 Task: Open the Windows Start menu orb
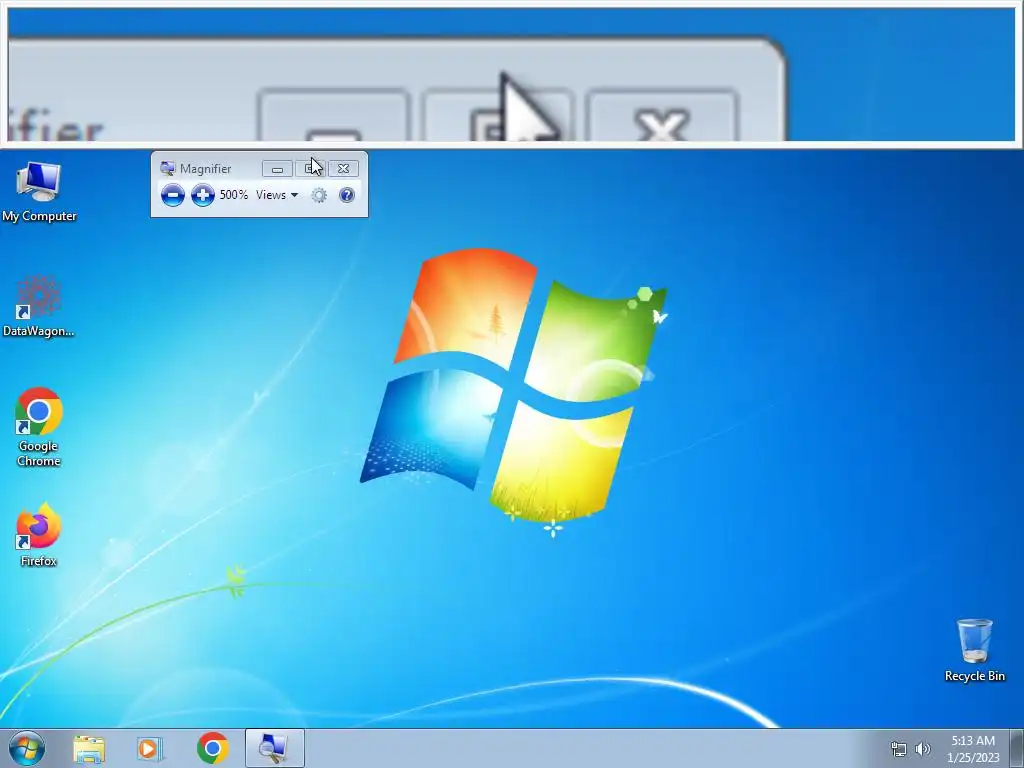pos(27,748)
